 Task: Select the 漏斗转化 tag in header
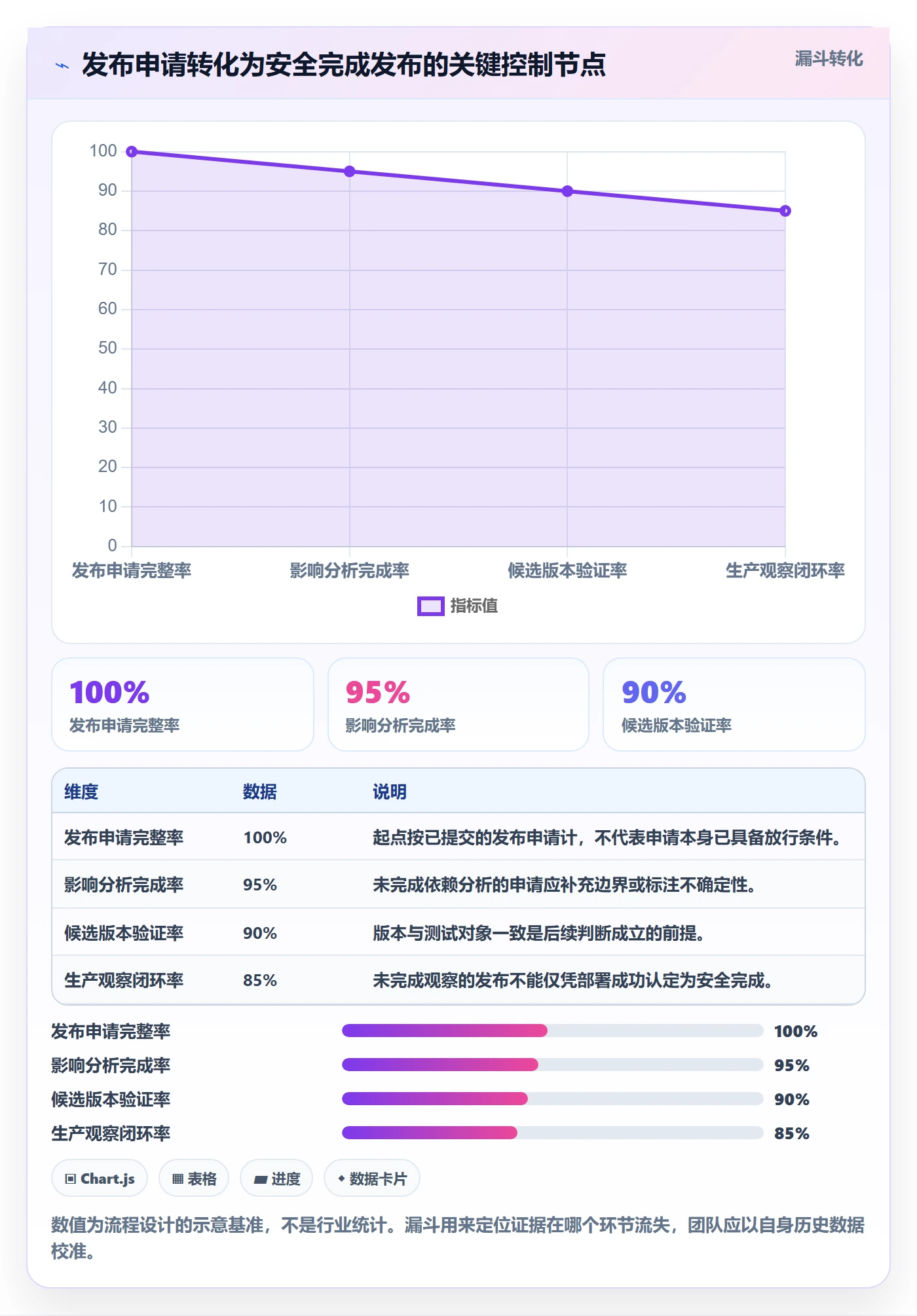click(829, 59)
